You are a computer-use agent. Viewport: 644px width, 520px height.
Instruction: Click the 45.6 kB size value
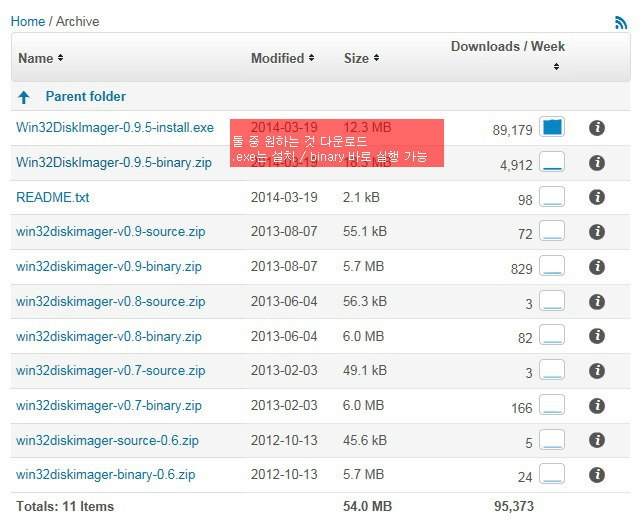point(365,440)
